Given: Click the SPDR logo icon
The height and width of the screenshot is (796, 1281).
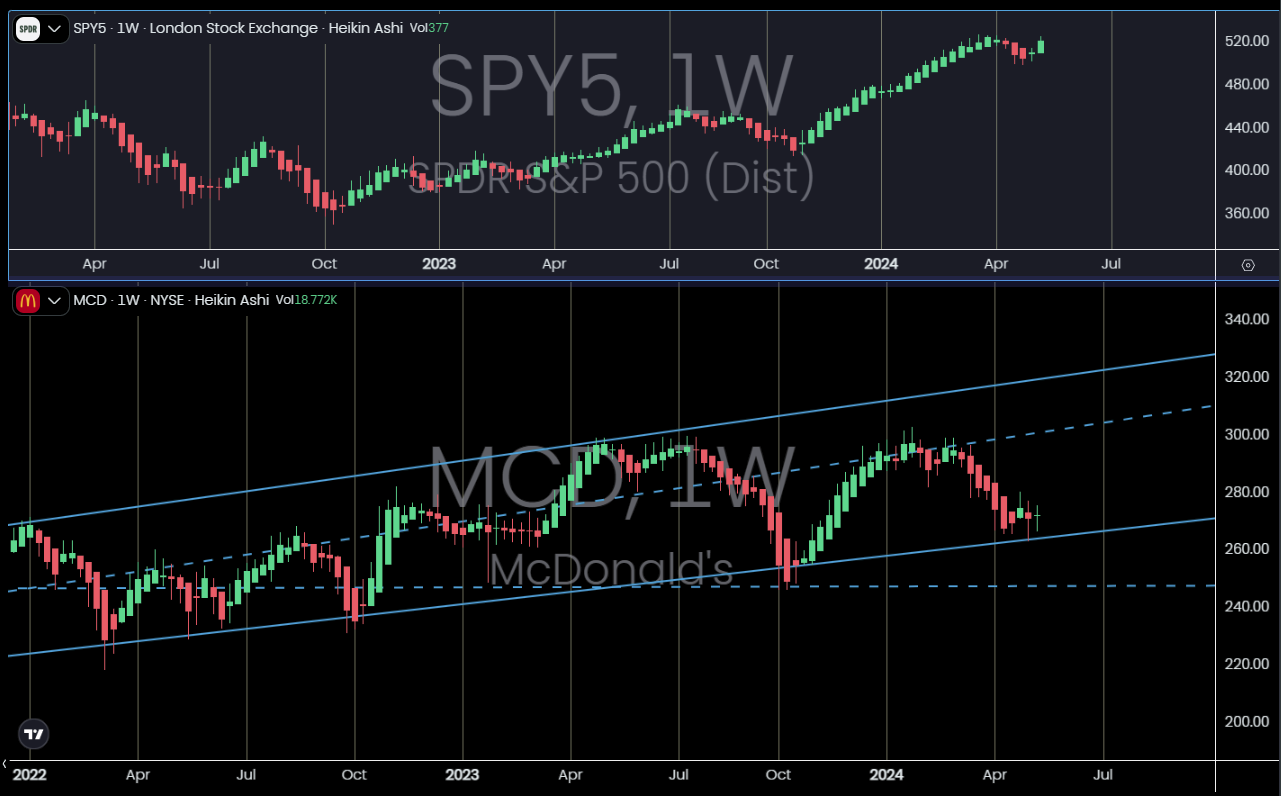Looking at the screenshot, I should pyautogui.click(x=29, y=28).
